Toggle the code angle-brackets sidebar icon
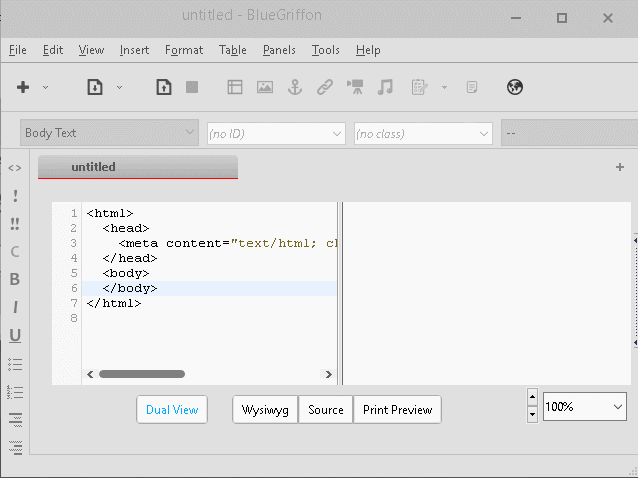This screenshot has width=638, height=478. click(x=15, y=168)
